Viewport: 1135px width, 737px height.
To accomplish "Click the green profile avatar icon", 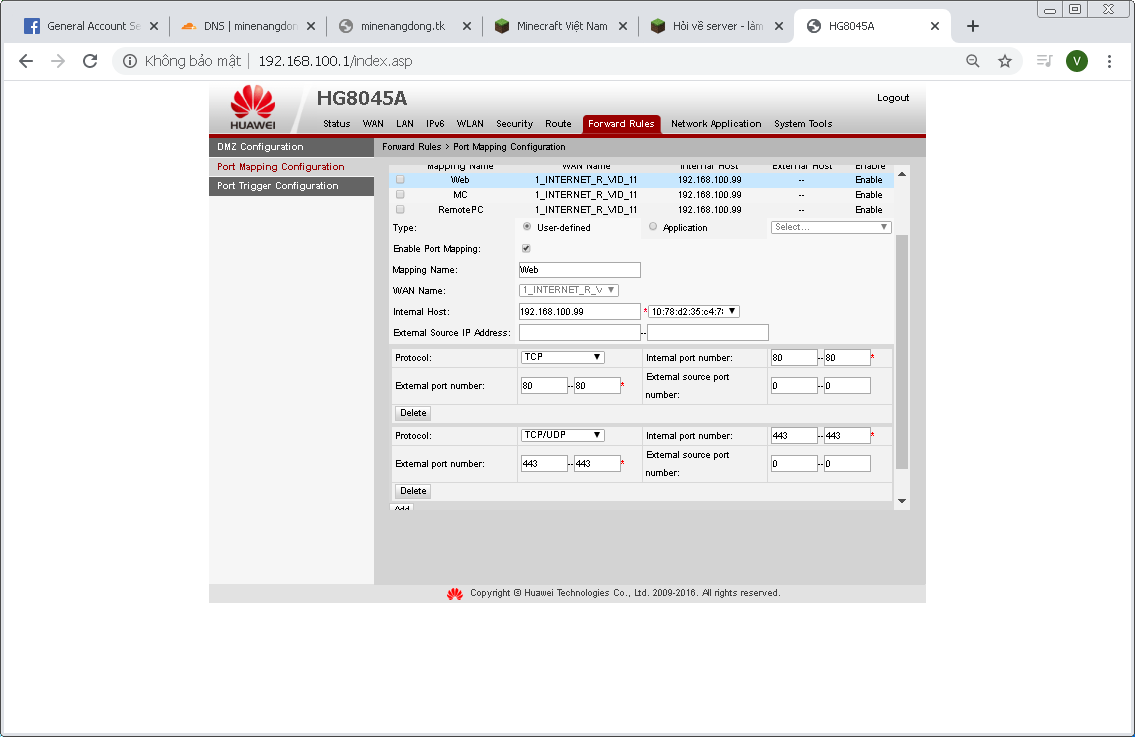I will coord(1077,61).
